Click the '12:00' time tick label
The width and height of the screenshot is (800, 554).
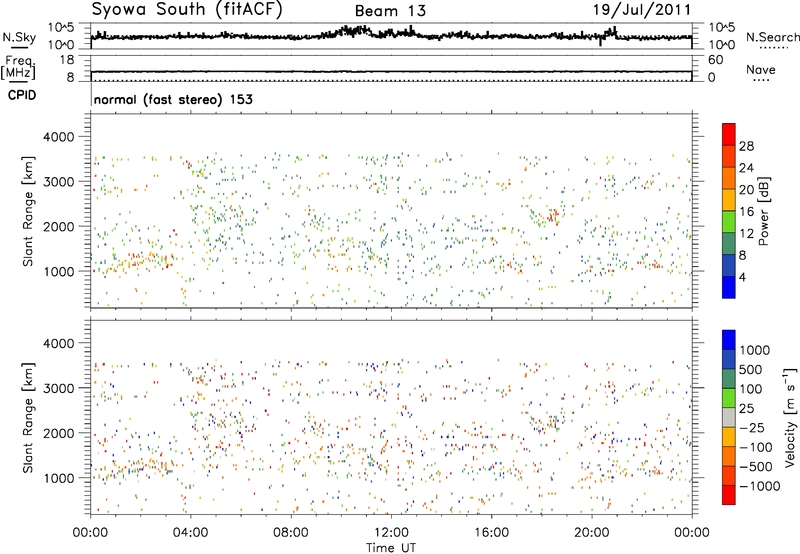click(x=391, y=533)
